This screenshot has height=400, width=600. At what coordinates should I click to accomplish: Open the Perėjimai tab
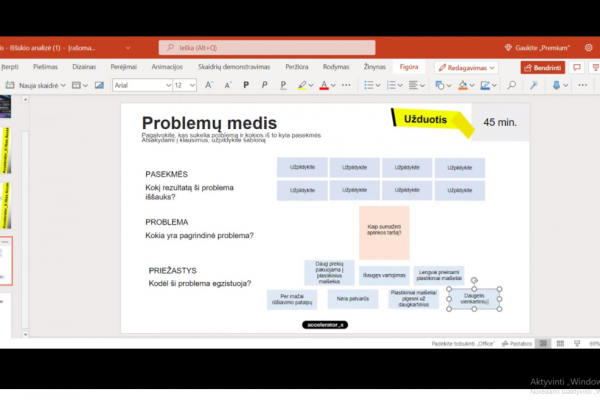coord(124,67)
